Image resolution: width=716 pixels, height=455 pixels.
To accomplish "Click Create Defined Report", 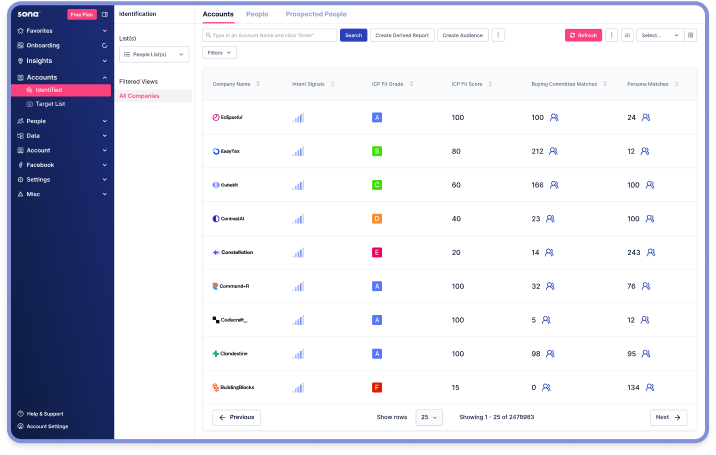I will [x=402, y=35].
